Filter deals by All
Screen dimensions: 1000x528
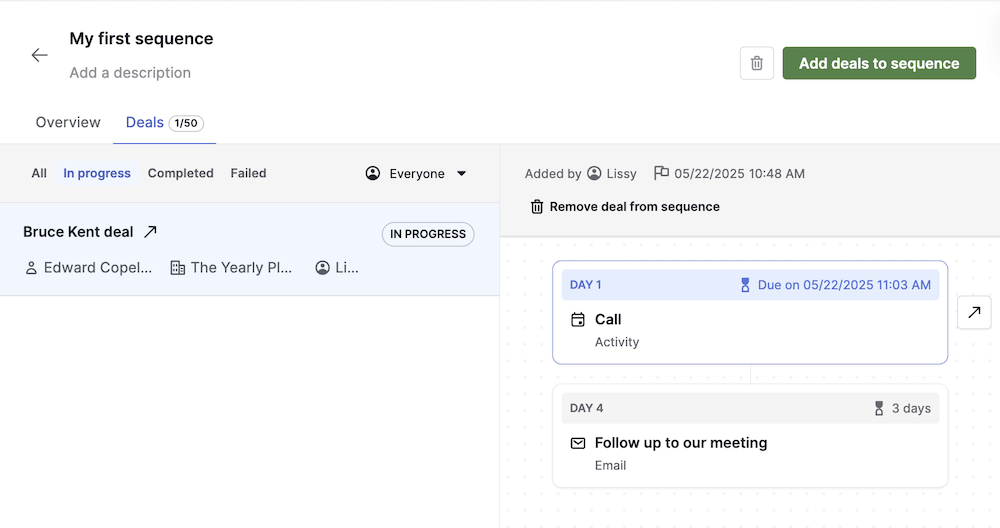(x=39, y=173)
